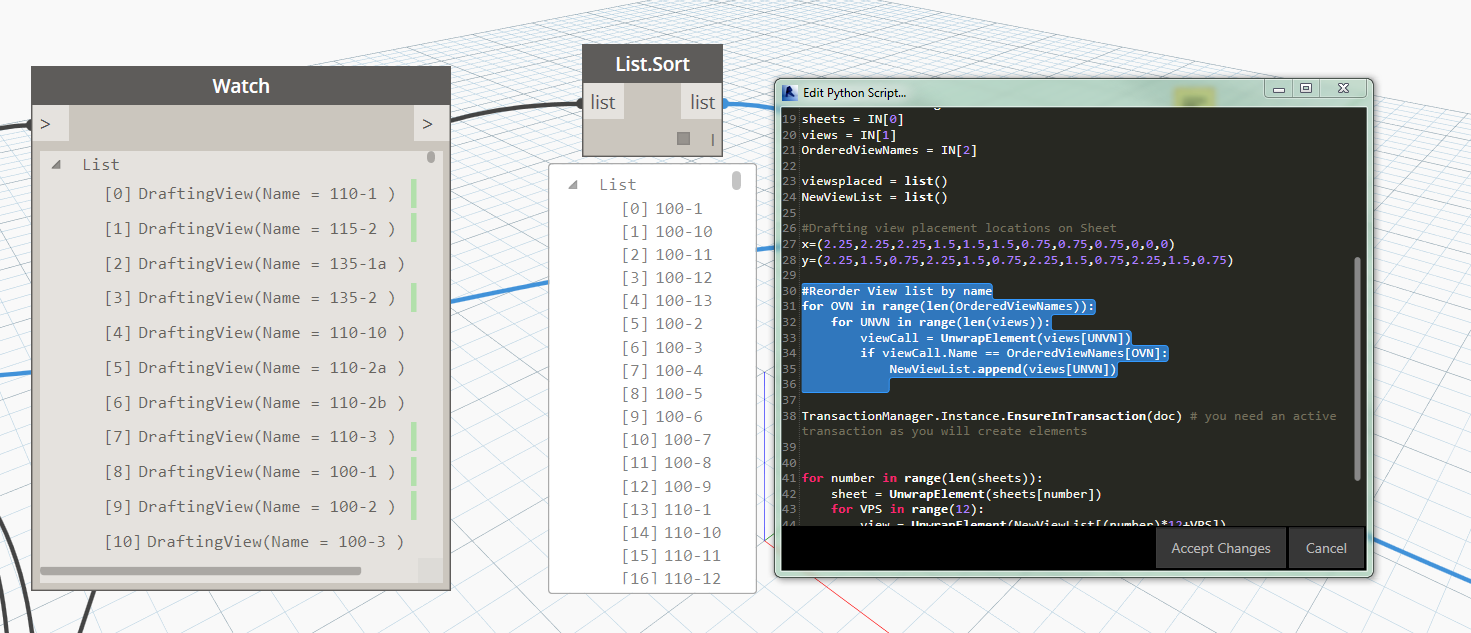Click preview item [14] 110-10
1471x633 pixels.
click(671, 533)
